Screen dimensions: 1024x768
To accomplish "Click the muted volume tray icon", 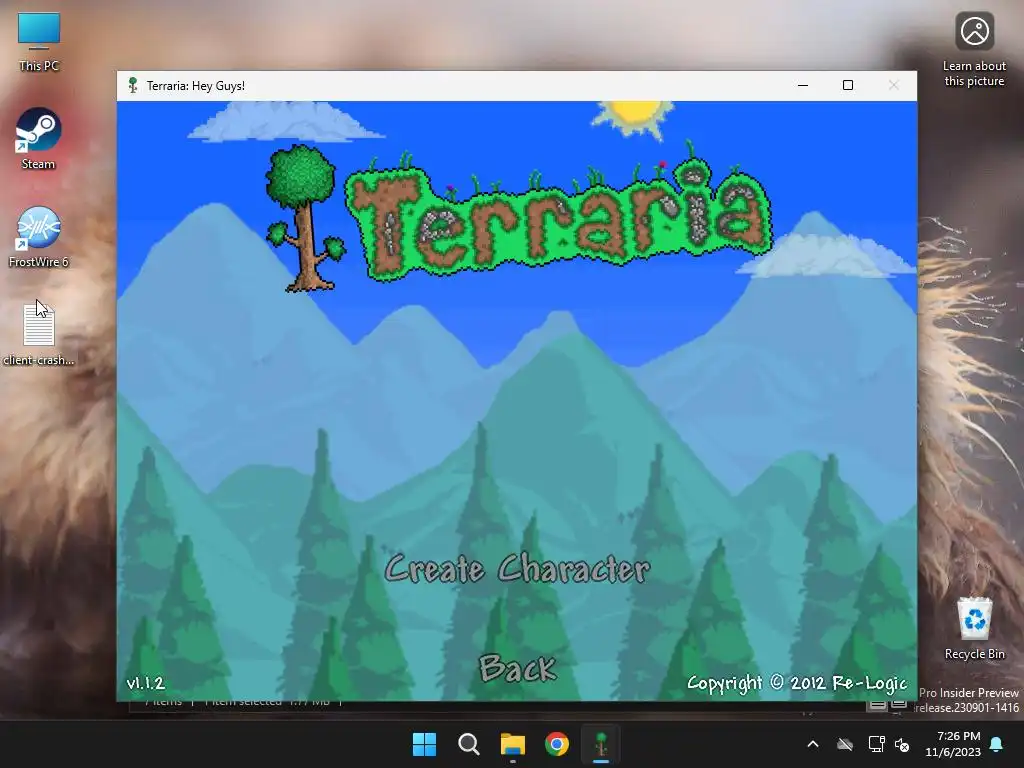I will 902,744.
